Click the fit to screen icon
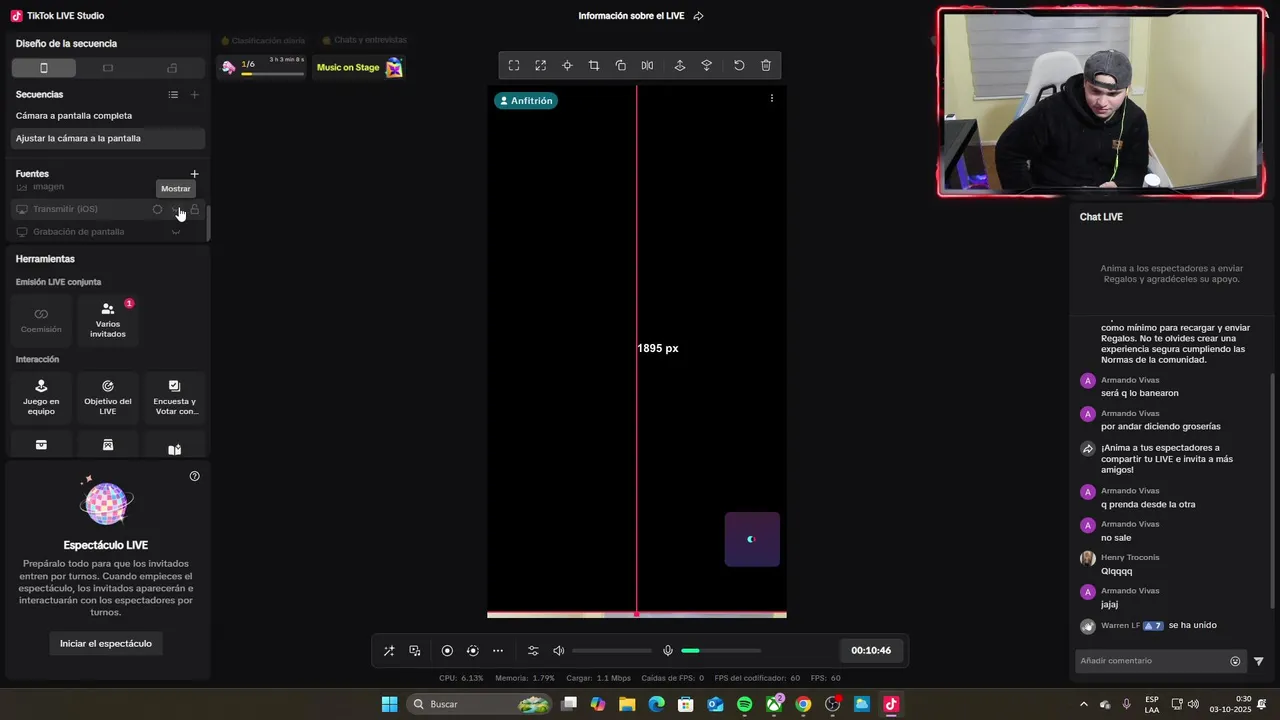The height and width of the screenshot is (720, 1280). pos(514,66)
